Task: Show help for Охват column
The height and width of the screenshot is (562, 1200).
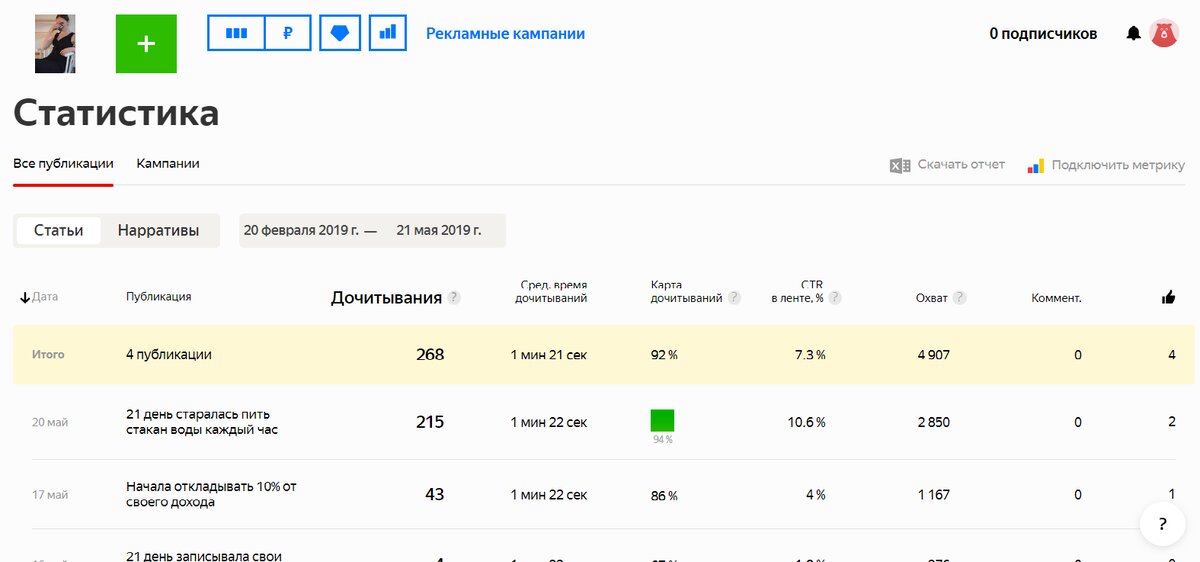Action: tap(960, 298)
